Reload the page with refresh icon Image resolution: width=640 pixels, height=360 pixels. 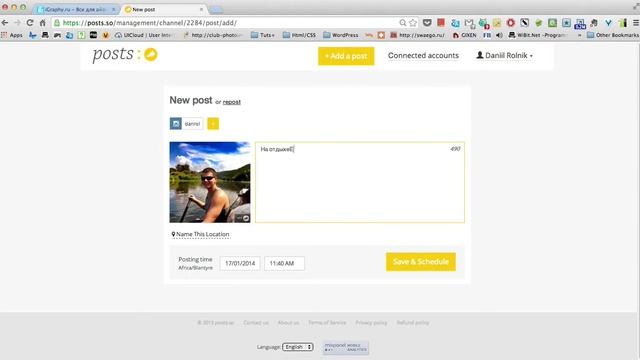pyautogui.click(x=30, y=23)
